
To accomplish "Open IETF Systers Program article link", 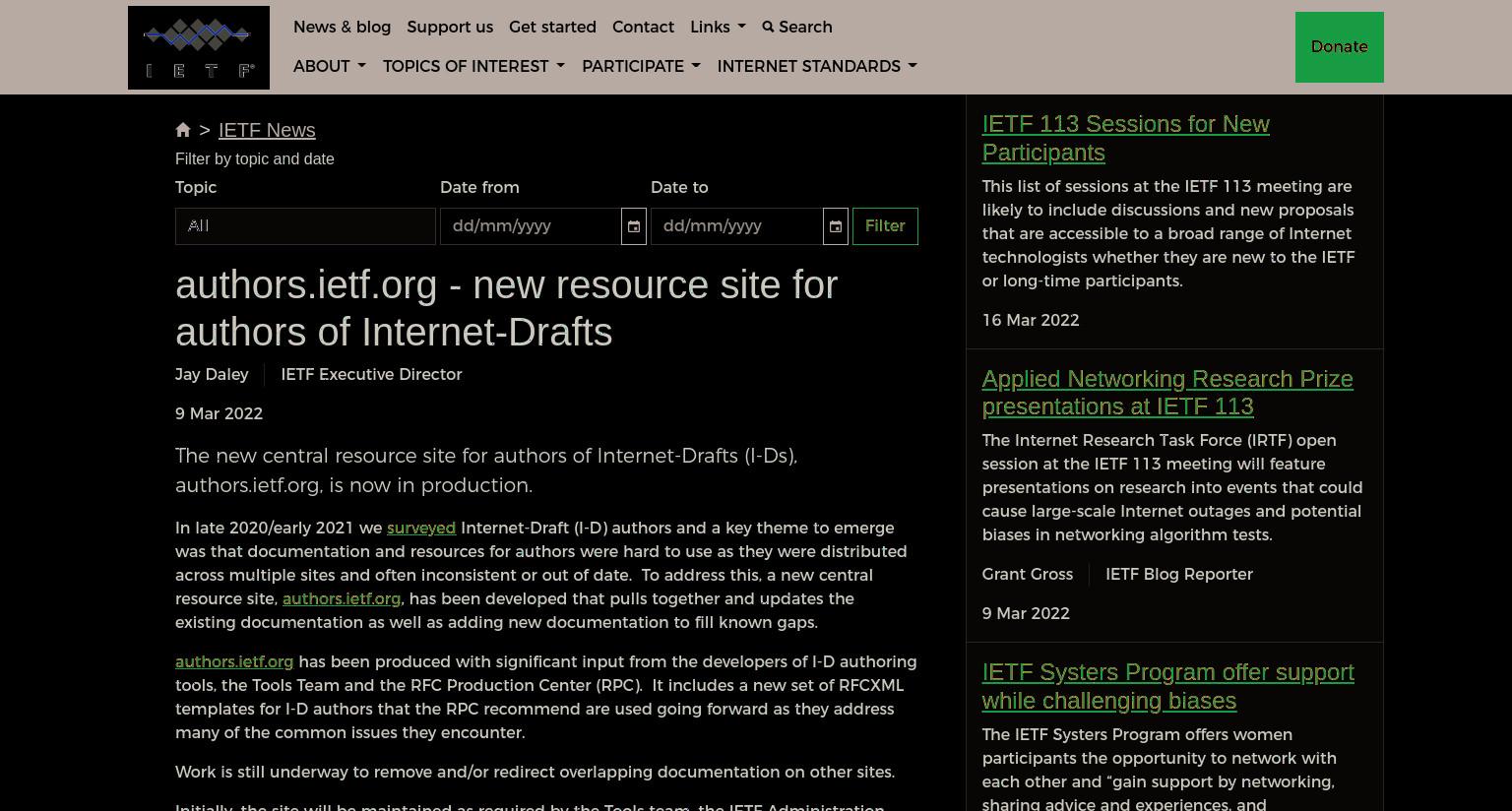I will (1167, 686).
